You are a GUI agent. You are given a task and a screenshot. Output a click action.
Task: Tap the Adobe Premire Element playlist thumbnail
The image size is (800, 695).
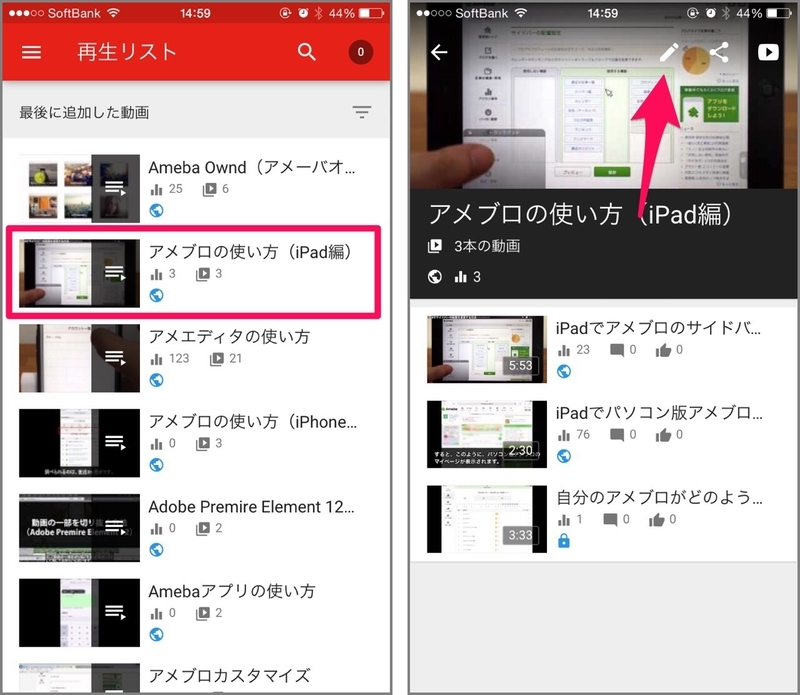pyautogui.click(x=79, y=528)
